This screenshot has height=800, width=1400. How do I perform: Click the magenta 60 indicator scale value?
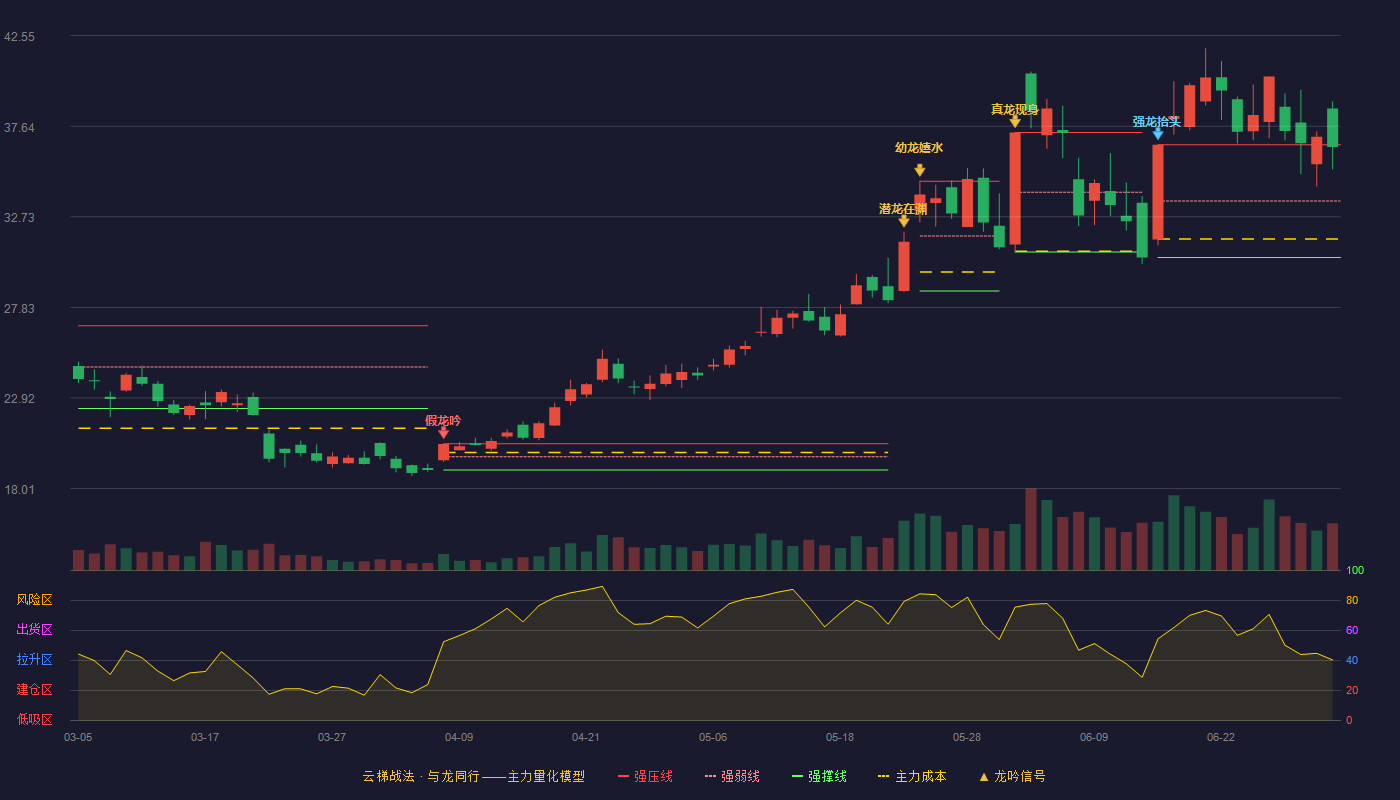pyautogui.click(x=1352, y=631)
